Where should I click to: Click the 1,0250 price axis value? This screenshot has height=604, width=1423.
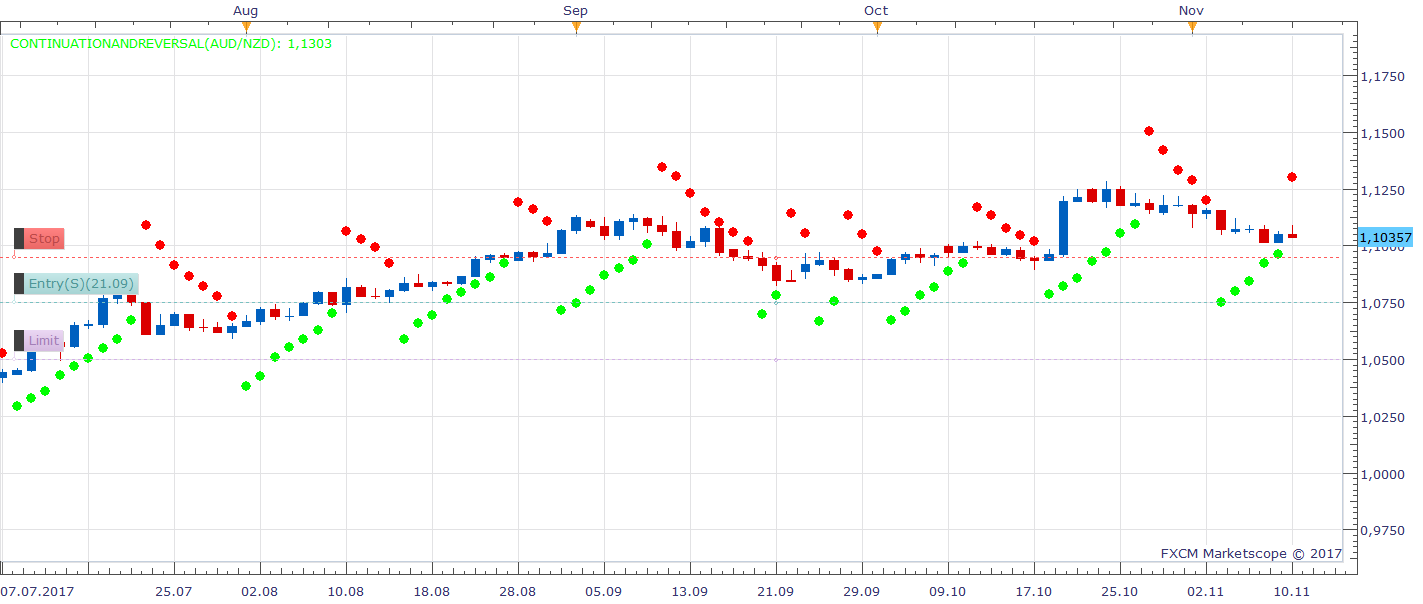1381,418
